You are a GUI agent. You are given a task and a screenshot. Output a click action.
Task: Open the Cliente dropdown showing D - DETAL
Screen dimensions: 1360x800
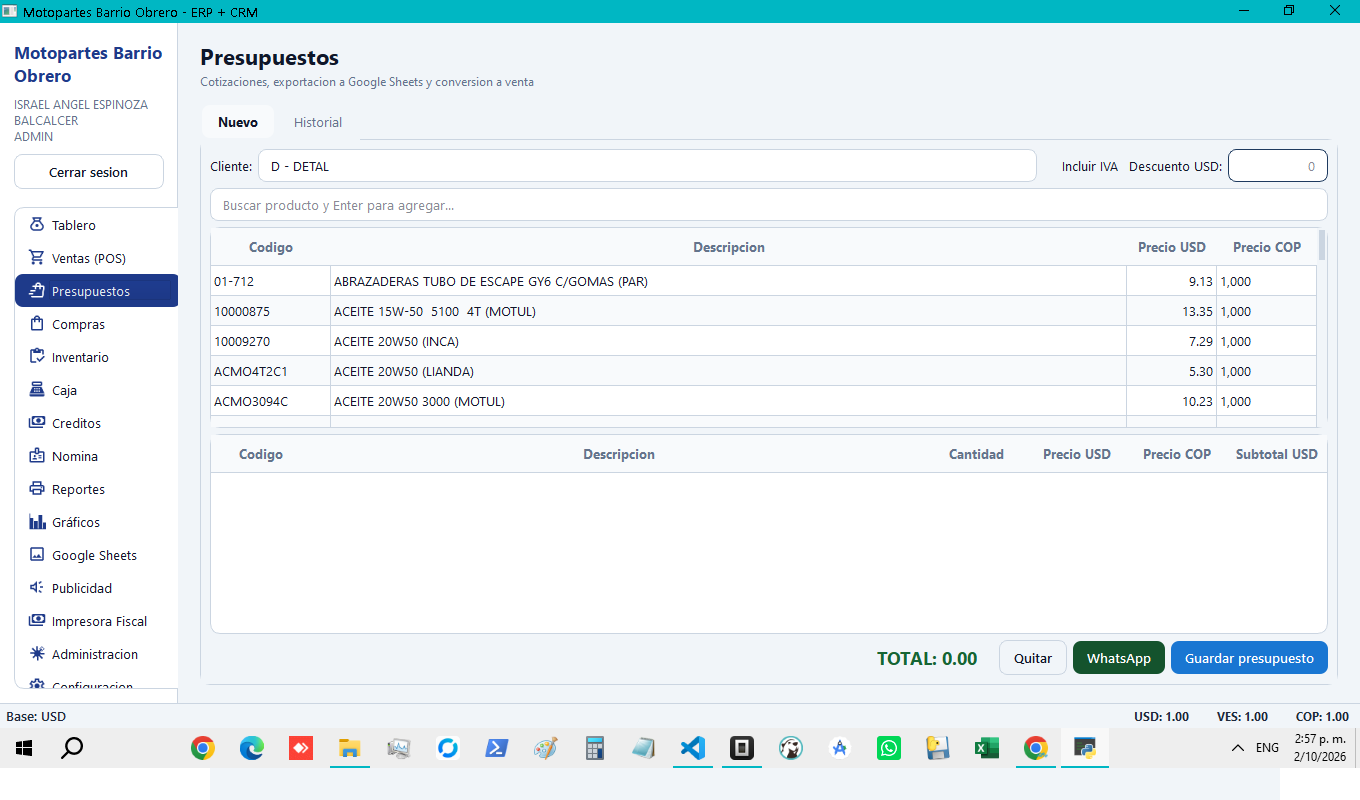click(x=647, y=166)
